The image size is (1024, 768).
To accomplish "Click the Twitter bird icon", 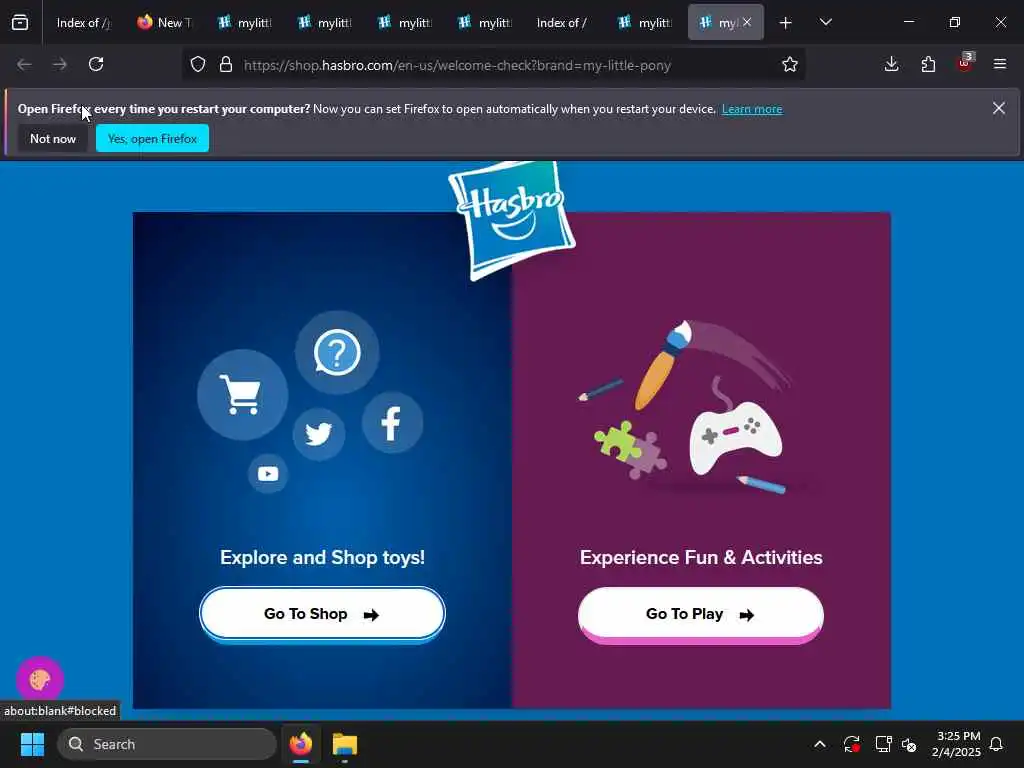I will pos(319,434).
